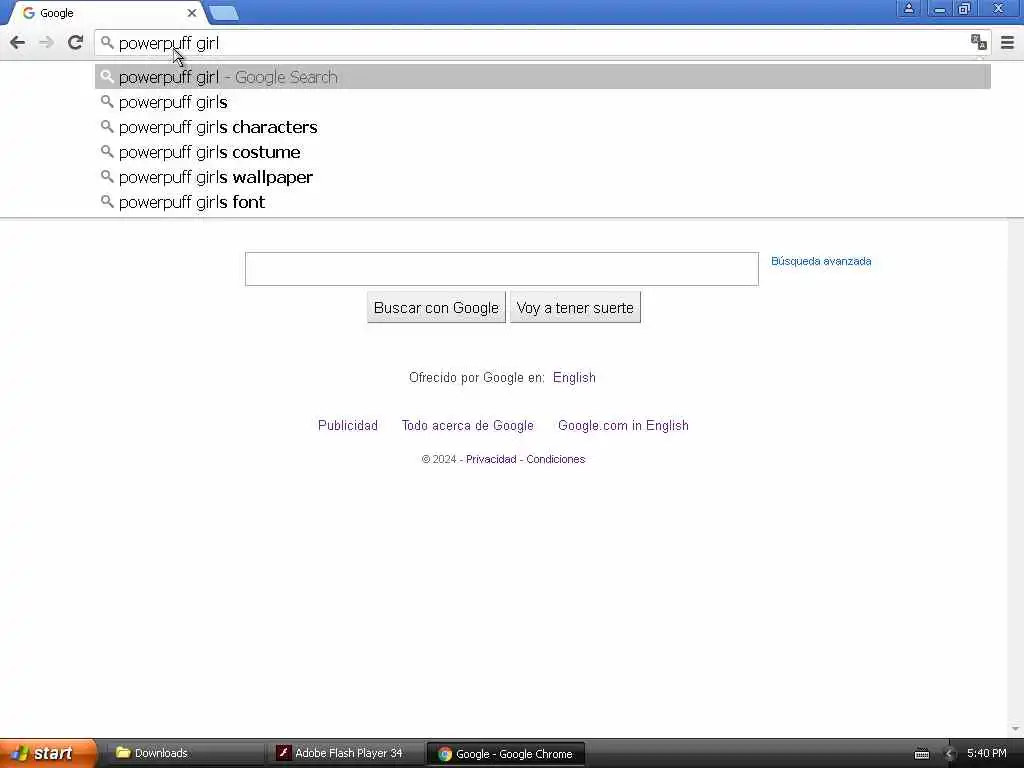
Task: Expand hidden system tray icons arrow
Action: pyautogui.click(x=950, y=754)
